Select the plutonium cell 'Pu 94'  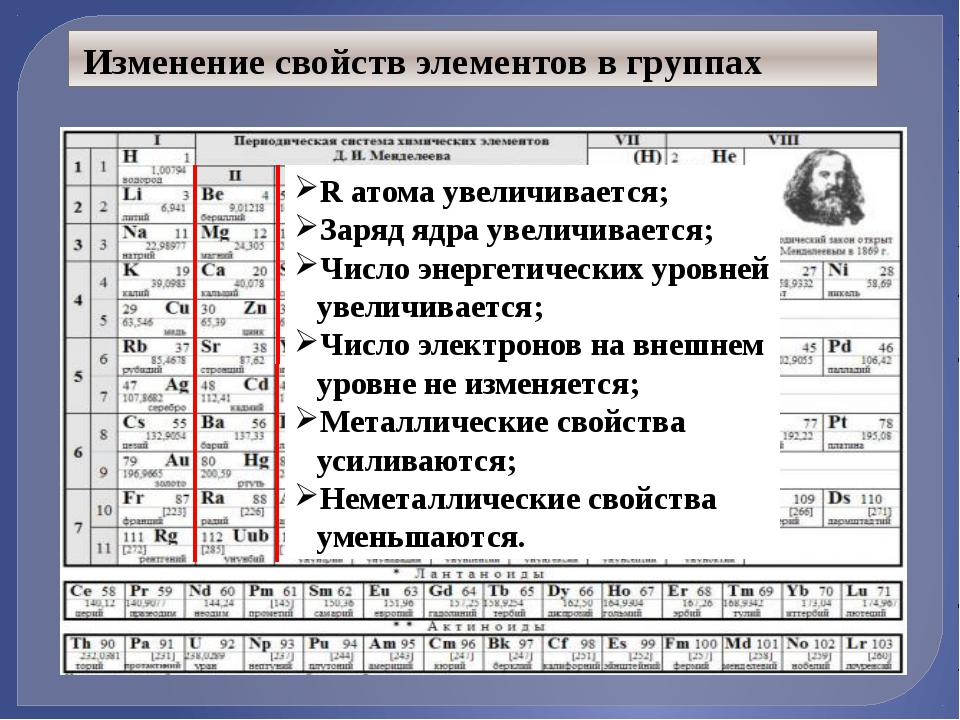333,653
